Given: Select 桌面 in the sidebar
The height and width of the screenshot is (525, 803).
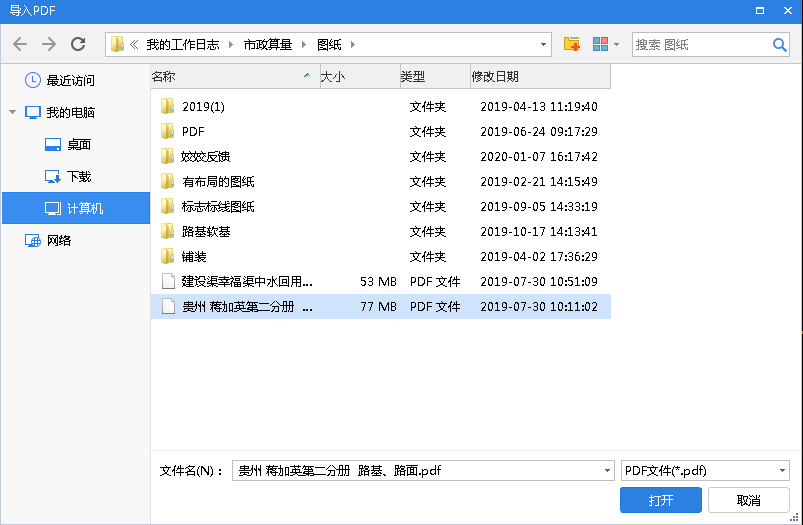Looking at the screenshot, I should pos(78,144).
